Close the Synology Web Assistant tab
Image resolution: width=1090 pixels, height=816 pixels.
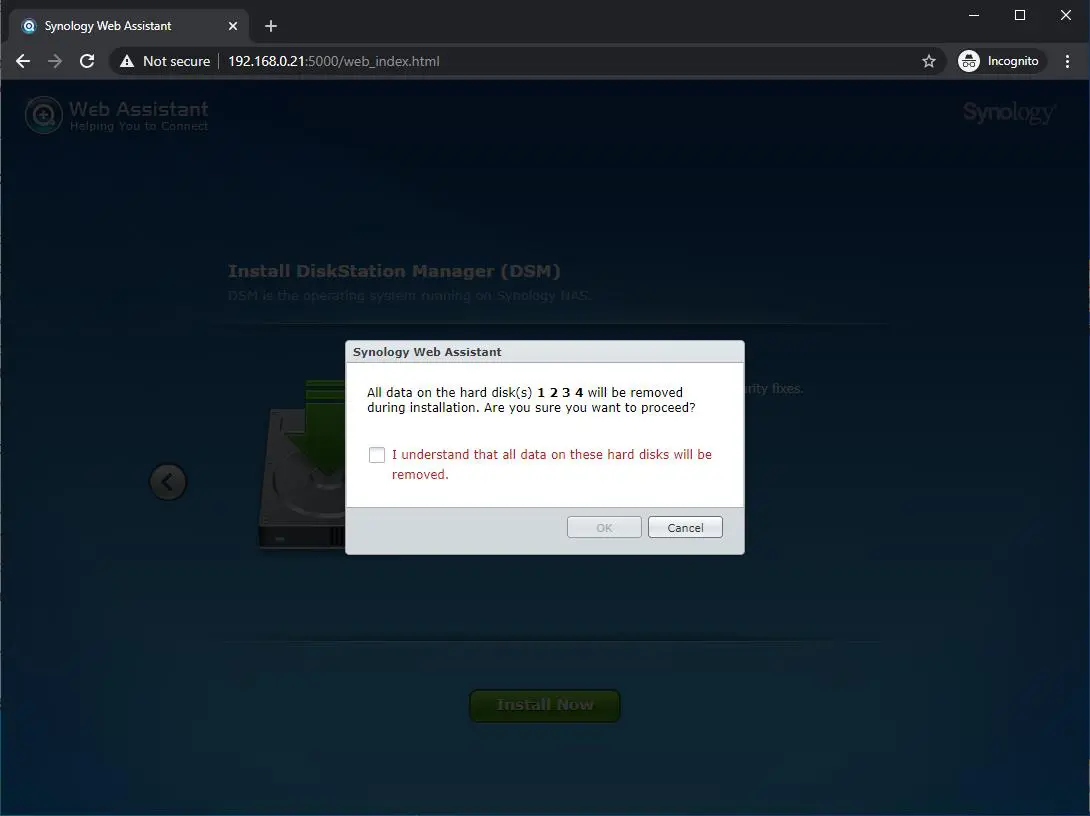(233, 26)
